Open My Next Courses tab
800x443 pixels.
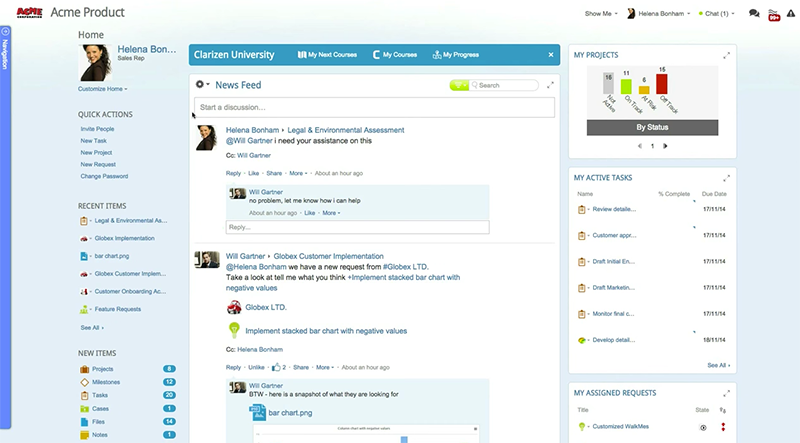[327, 55]
